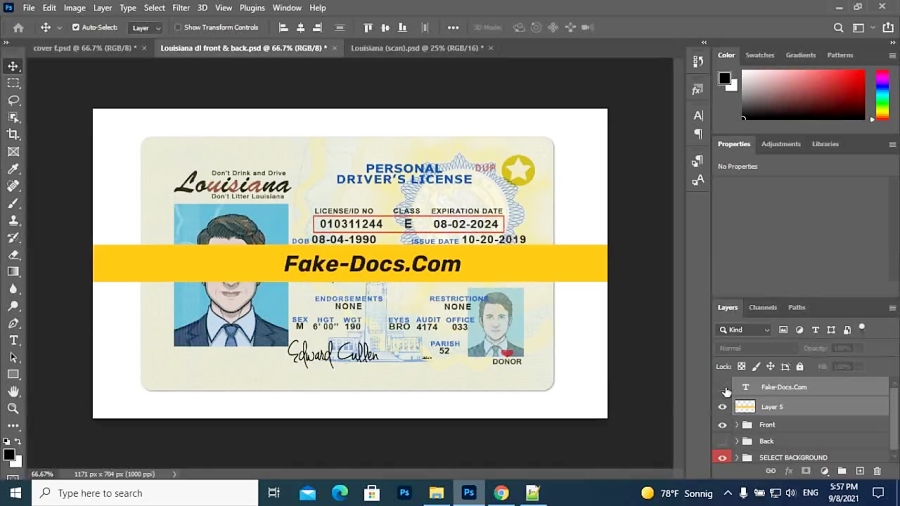Create a new layer with plus icon
The width and height of the screenshot is (900, 506).
pyautogui.click(x=859, y=471)
